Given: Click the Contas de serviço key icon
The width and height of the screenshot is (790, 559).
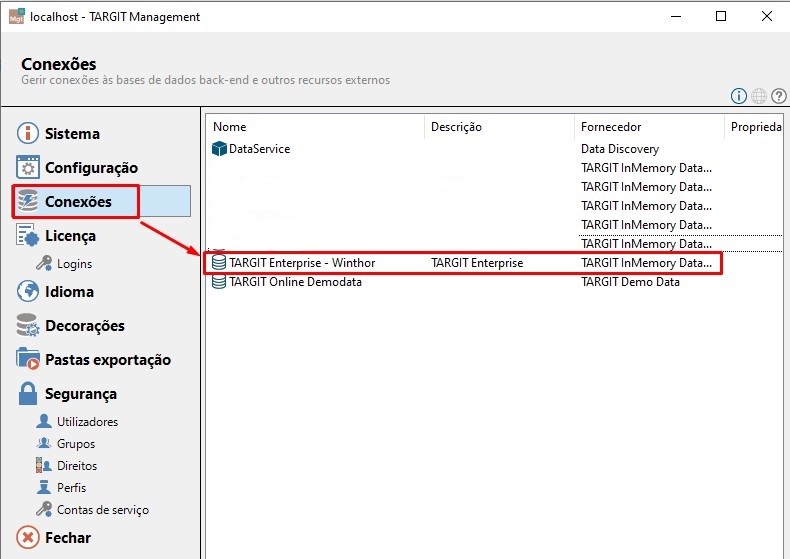Looking at the screenshot, I should pos(44,509).
